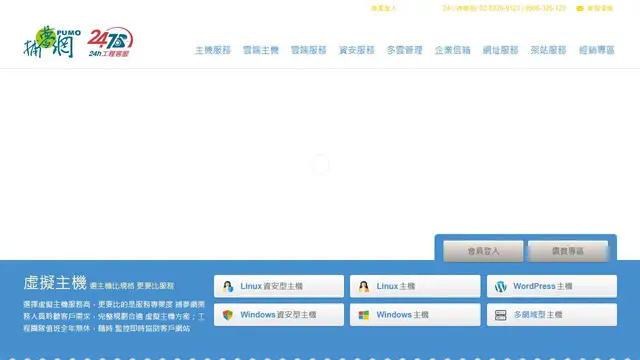
Task: Click the 24/7 engineer support logo
Action: tap(110, 42)
